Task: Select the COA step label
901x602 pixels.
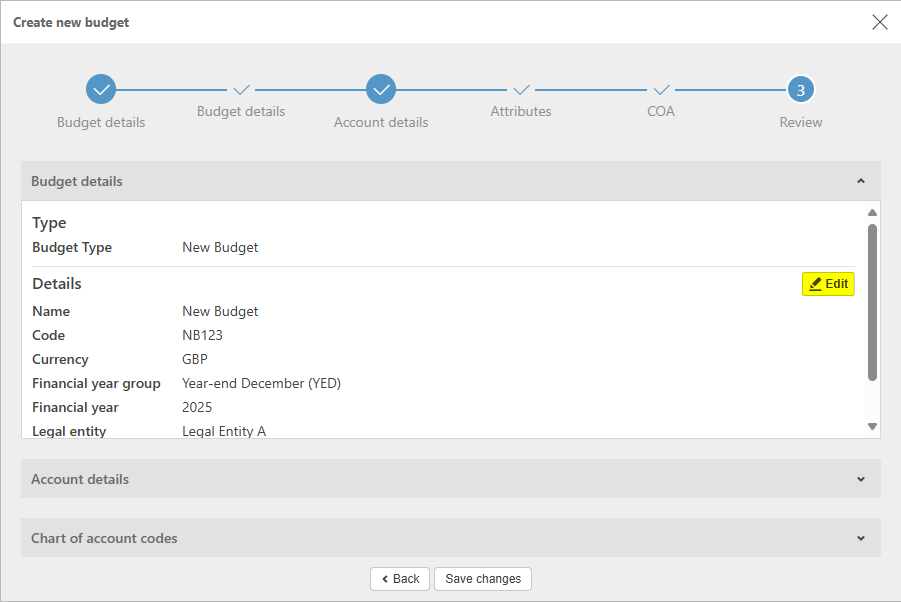Action: pos(661,112)
